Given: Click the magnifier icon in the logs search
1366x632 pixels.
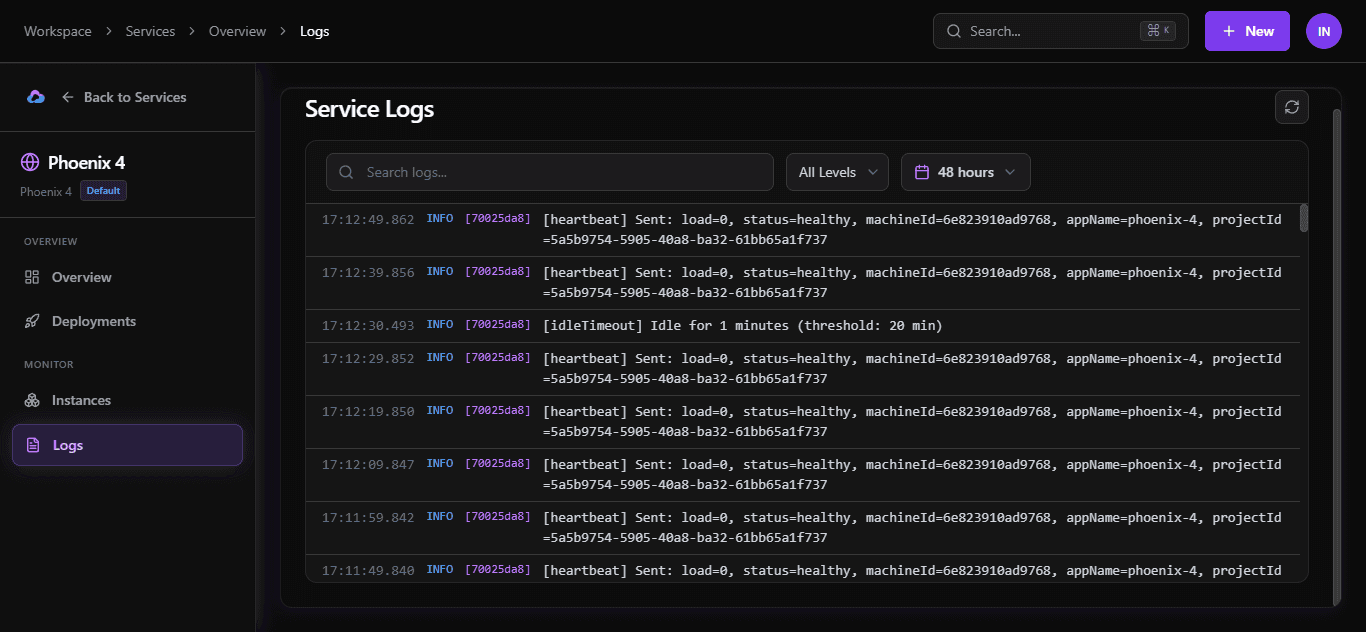Looking at the screenshot, I should click(345, 172).
